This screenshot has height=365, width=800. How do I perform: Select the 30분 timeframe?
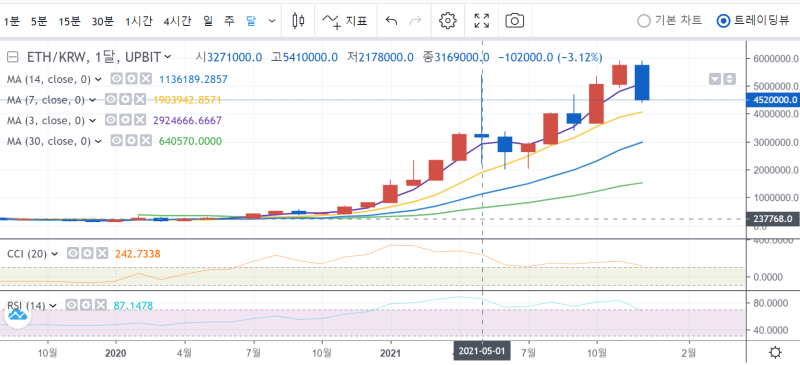tap(103, 21)
